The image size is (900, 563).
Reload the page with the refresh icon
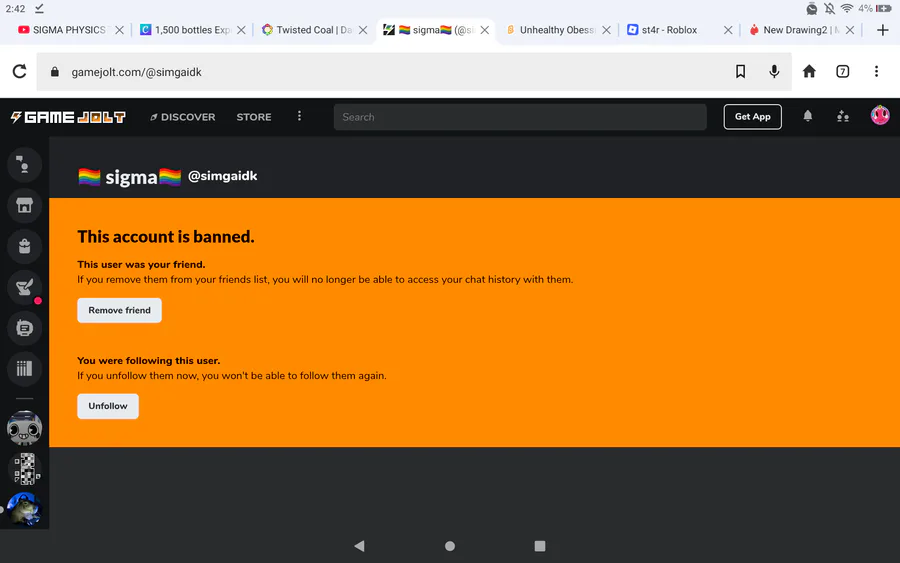pos(20,72)
